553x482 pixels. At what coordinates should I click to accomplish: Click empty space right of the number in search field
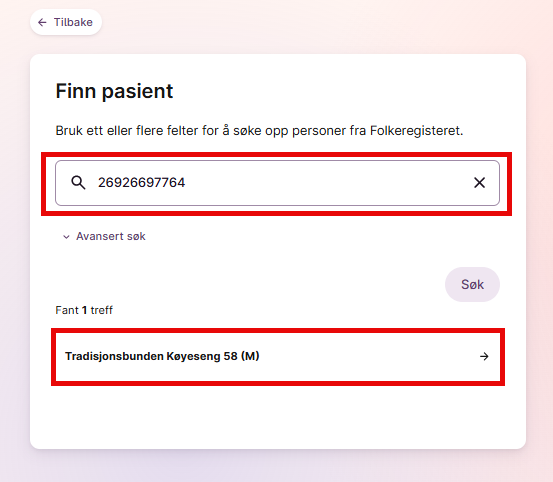(x=328, y=183)
